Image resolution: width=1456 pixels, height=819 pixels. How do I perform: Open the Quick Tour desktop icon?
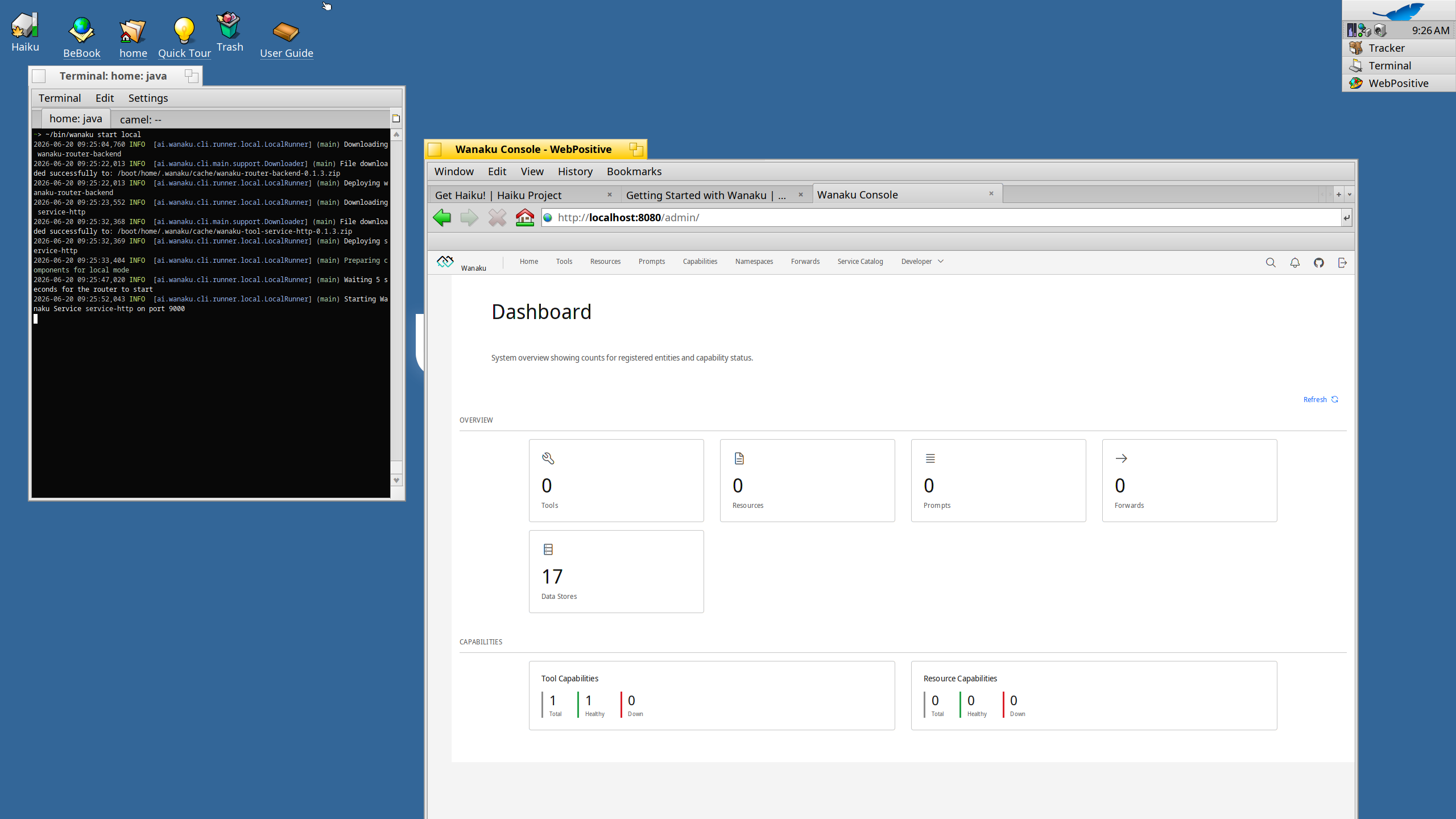[184, 38]
